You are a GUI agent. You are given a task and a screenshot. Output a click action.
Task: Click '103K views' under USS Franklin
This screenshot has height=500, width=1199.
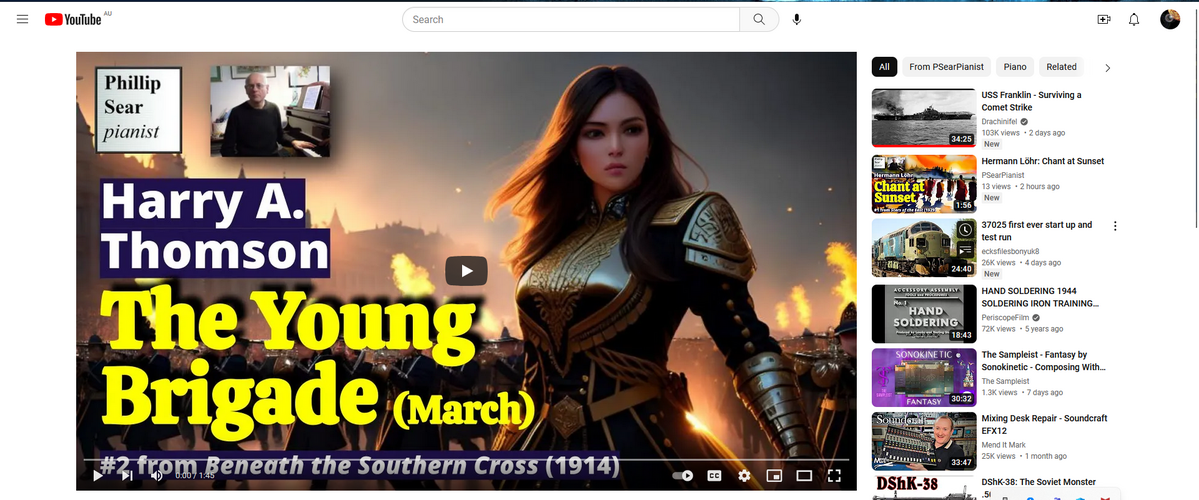tap(1000, 133)
